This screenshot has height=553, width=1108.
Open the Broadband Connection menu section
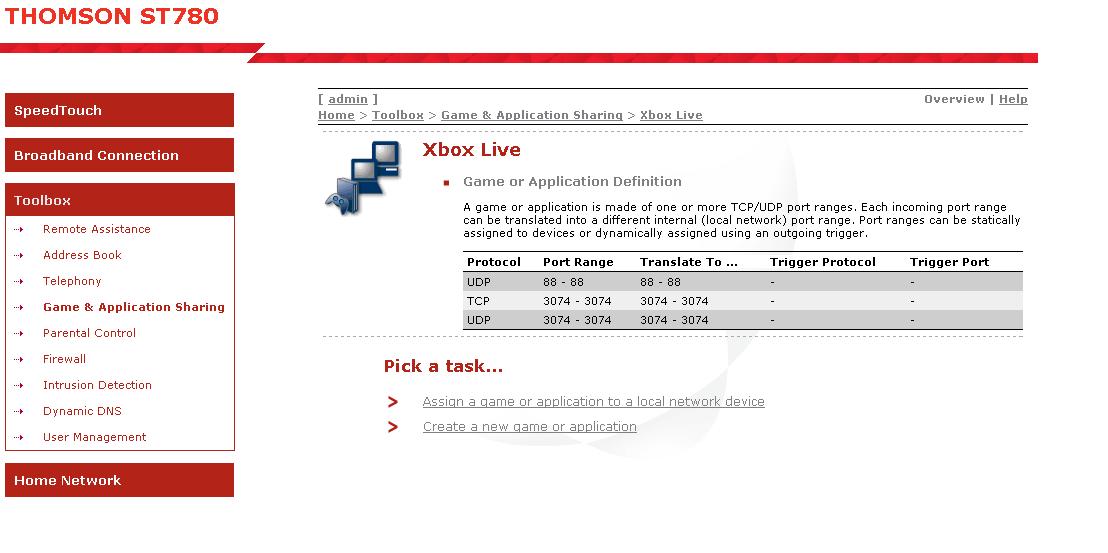point(119,155)
